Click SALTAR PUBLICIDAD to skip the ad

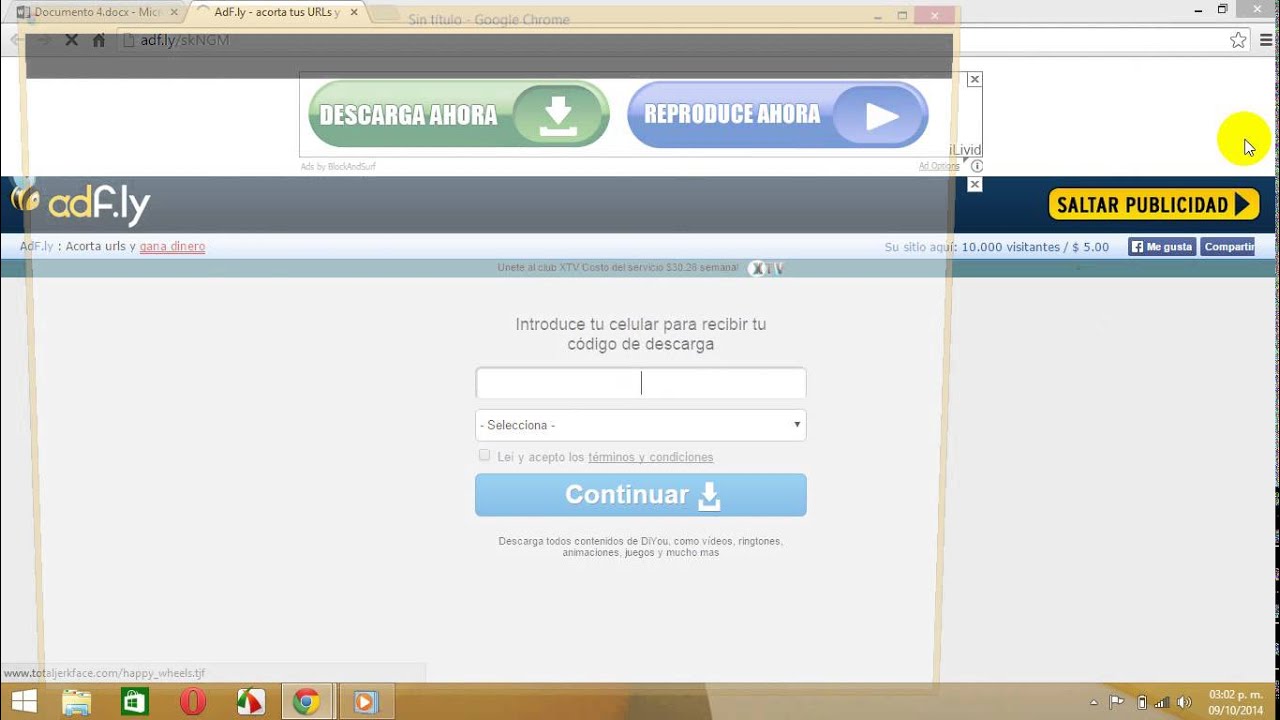point(1154,205)
